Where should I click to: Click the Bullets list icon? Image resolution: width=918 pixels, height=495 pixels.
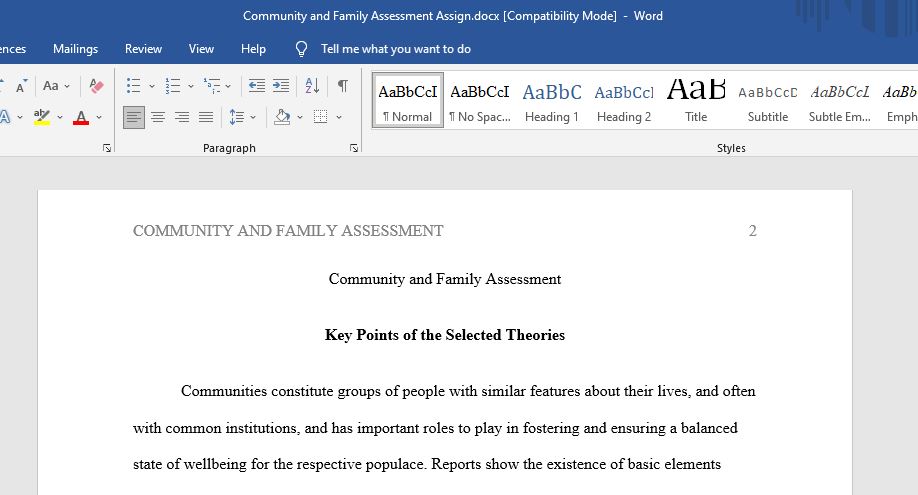(x=133, y=86)
